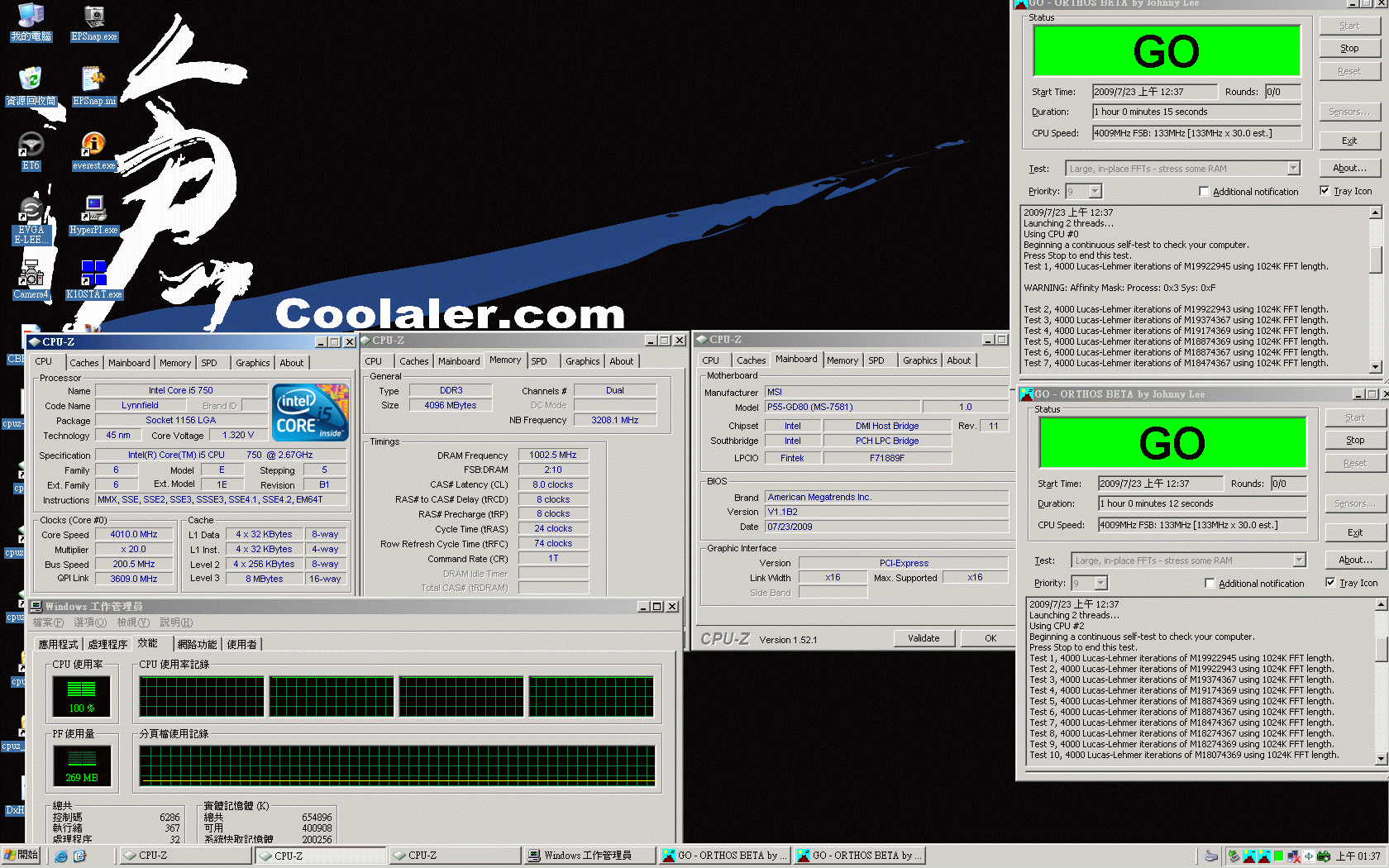
Task: Open the EPSnap.exe desktop icon
Action: click(94, 22)
